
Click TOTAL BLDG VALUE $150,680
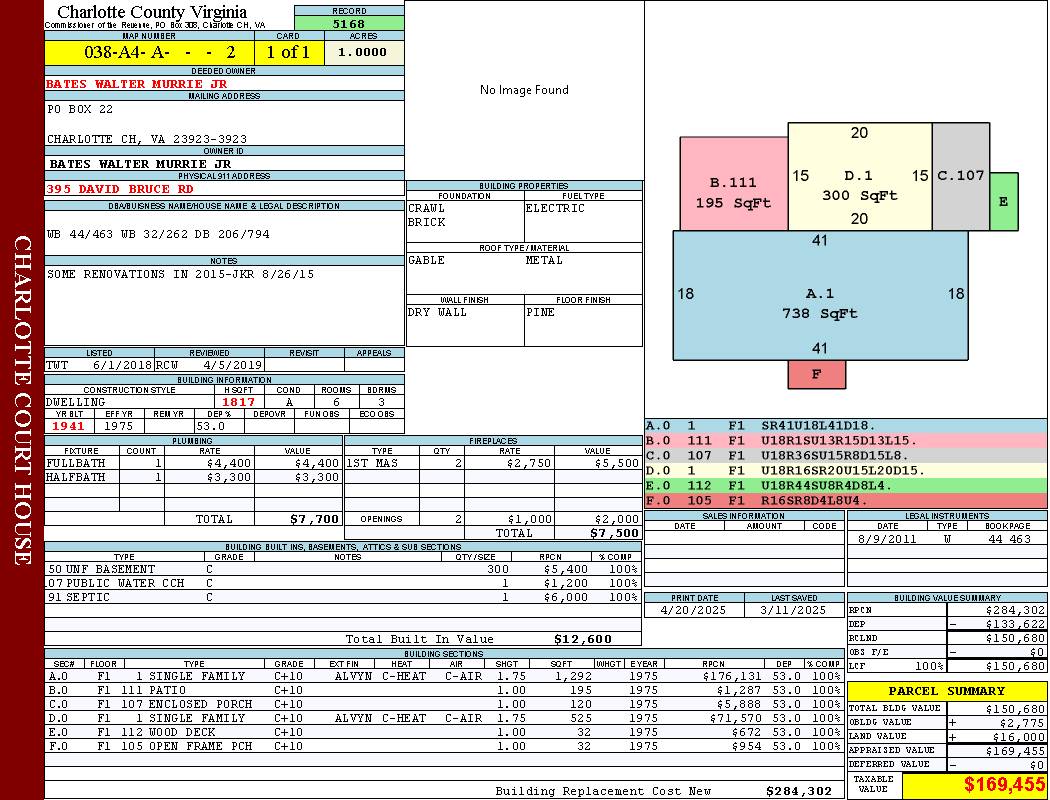click(x=1015, y=709)
